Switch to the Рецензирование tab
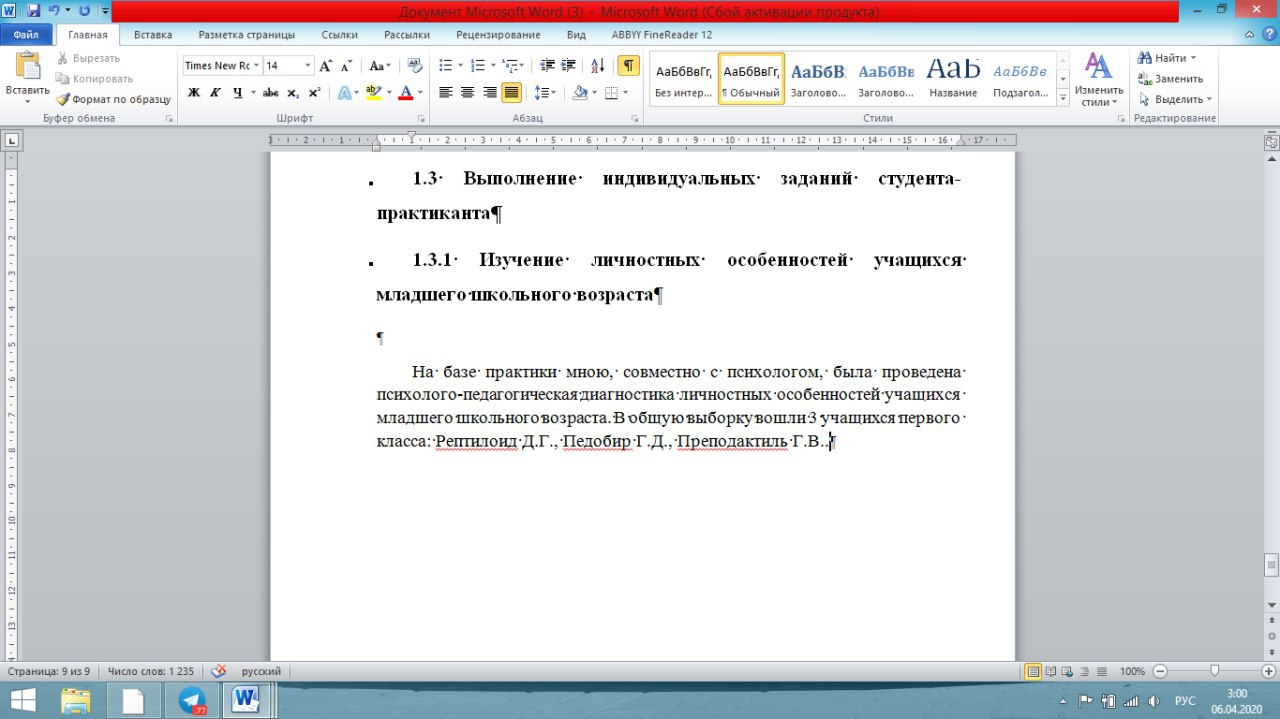Screen dimensions: 1280x719 [x=498, y=34]
